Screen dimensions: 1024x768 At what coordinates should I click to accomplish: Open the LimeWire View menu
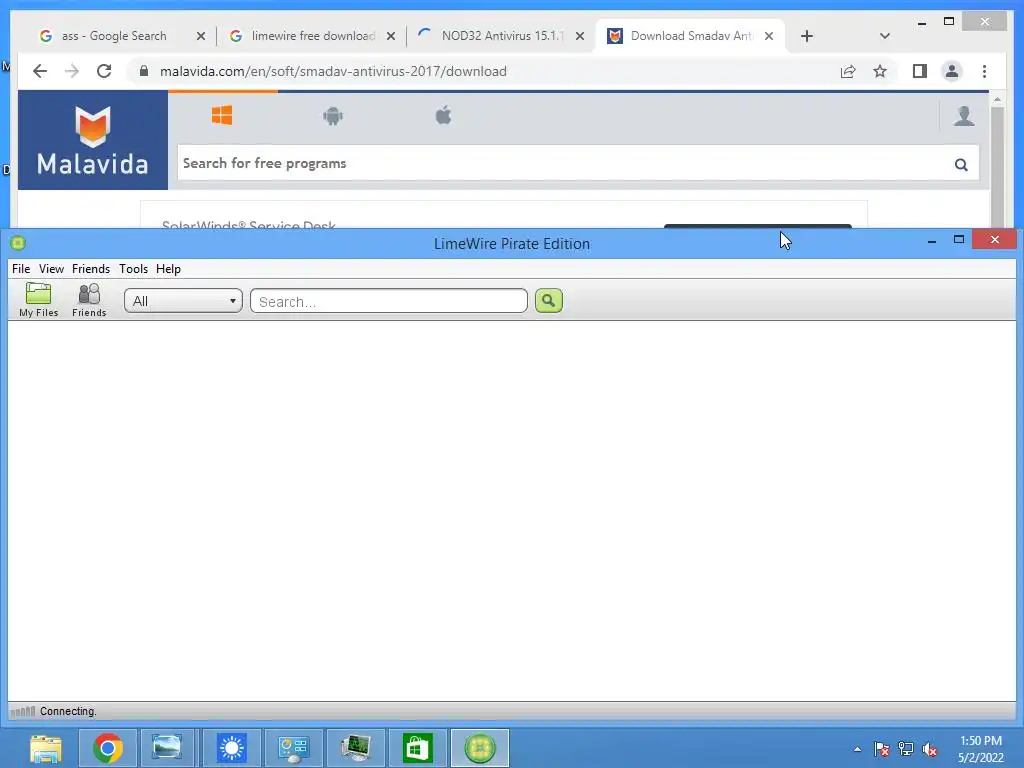pos(51,269)
